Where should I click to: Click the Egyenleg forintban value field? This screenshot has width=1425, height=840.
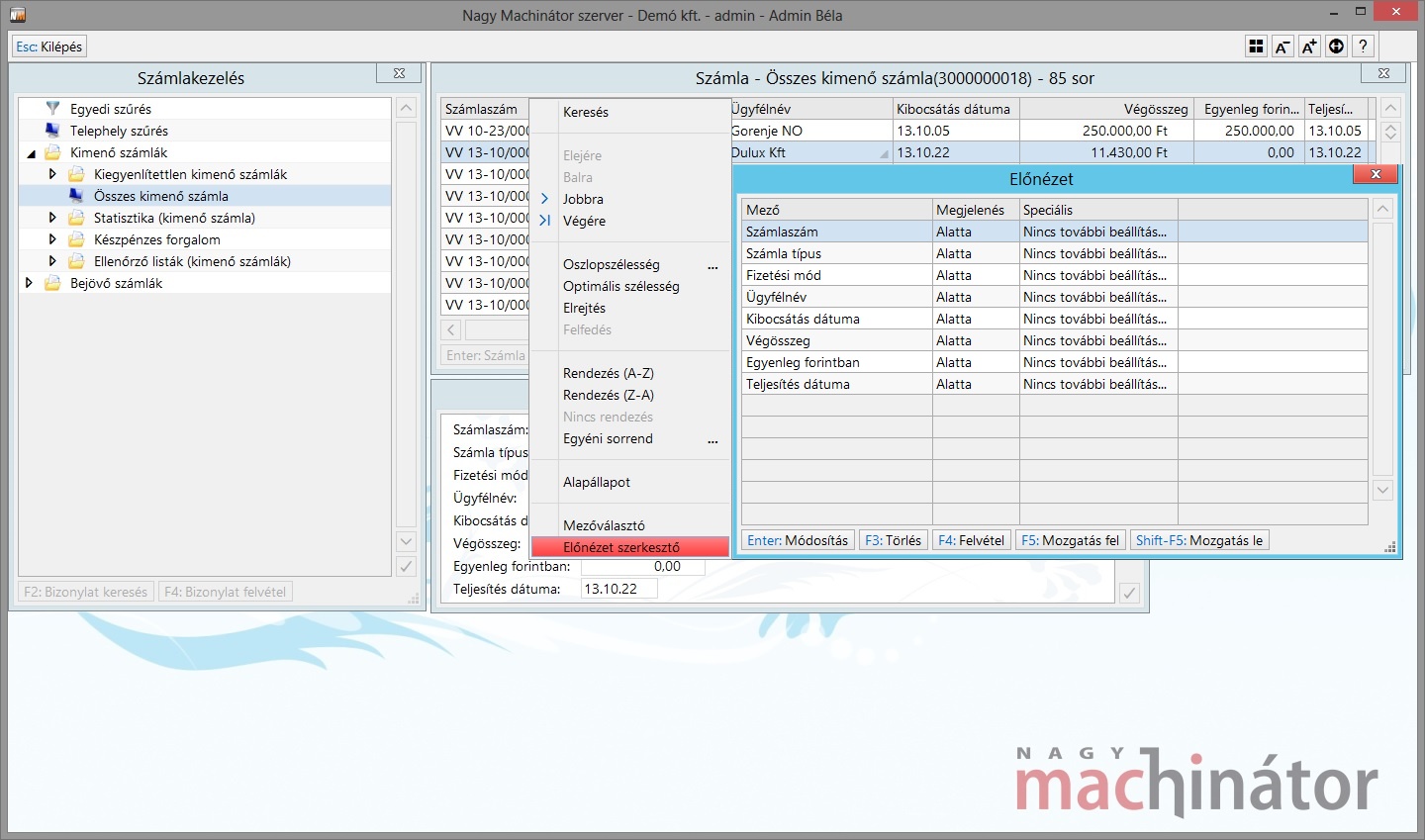point(642,567)
